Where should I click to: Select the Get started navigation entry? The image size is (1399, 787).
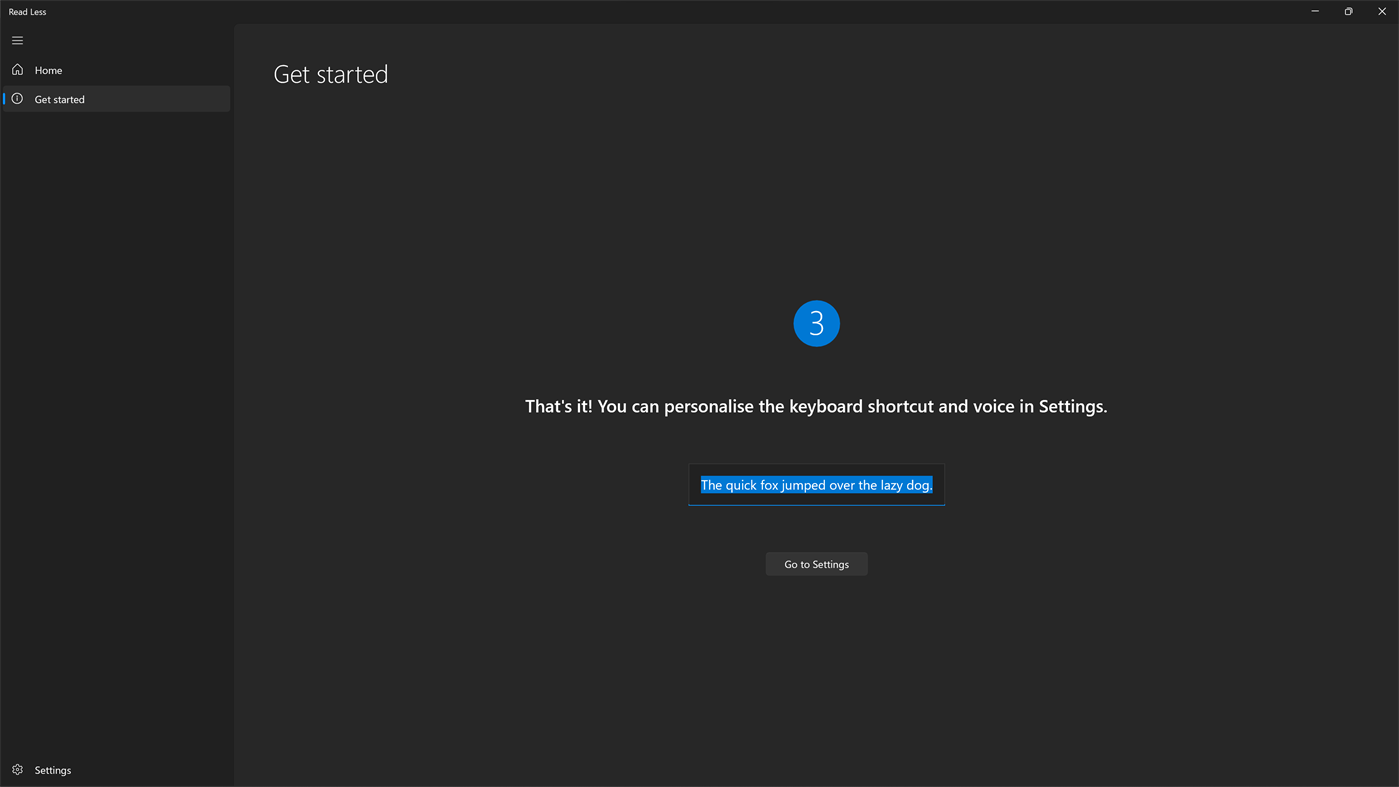59,98
